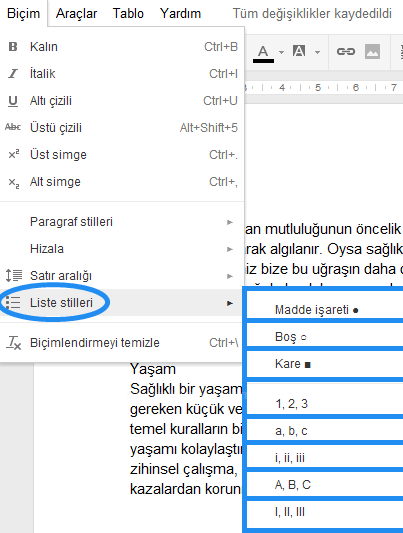Viewport: 403px width, 533px height.
Task: Select Kare square bullet style
Action: tap(325, 363)
